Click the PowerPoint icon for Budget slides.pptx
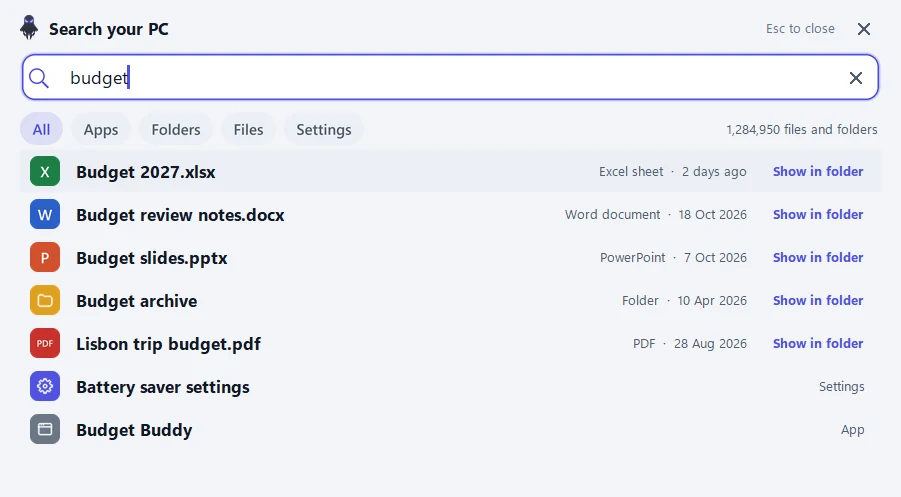This screenshot has width=901, height=497. (45, 257)
